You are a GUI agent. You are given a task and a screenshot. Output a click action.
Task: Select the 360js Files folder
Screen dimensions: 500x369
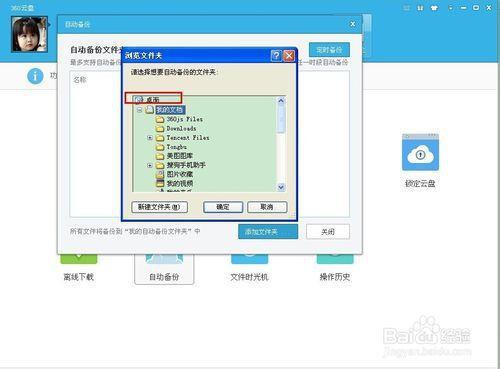[x=184, y=119]
